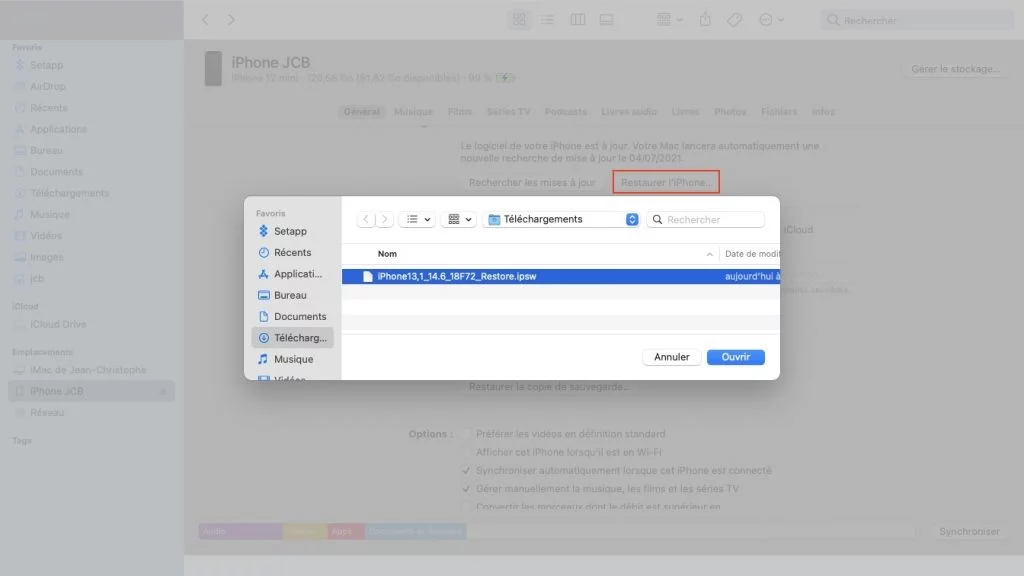Open list view options dropdown in dialog
The image size is (1024, 576).
tap(417, 219)
